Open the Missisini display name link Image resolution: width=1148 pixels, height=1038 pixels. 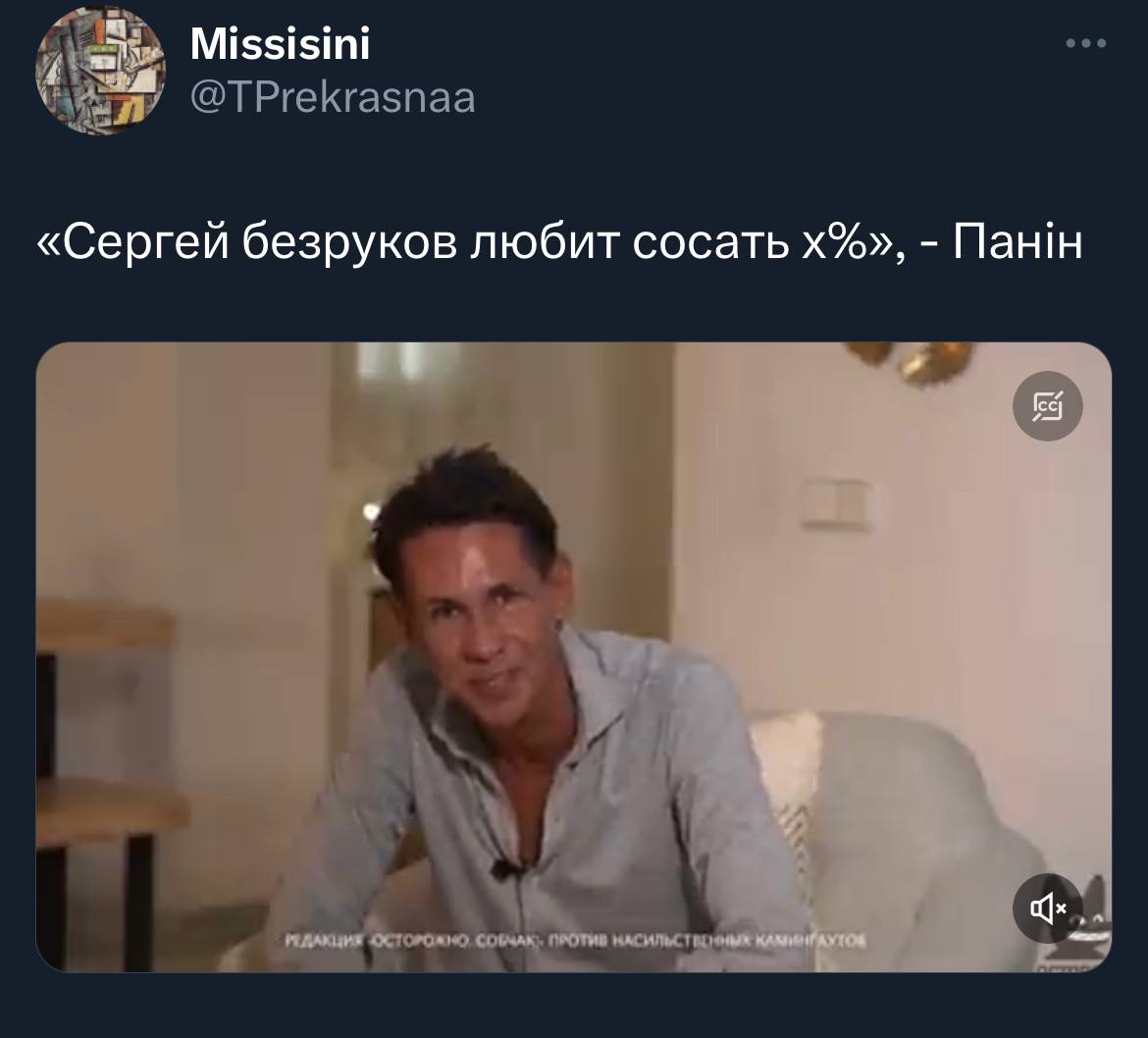(x=281, y=43)
